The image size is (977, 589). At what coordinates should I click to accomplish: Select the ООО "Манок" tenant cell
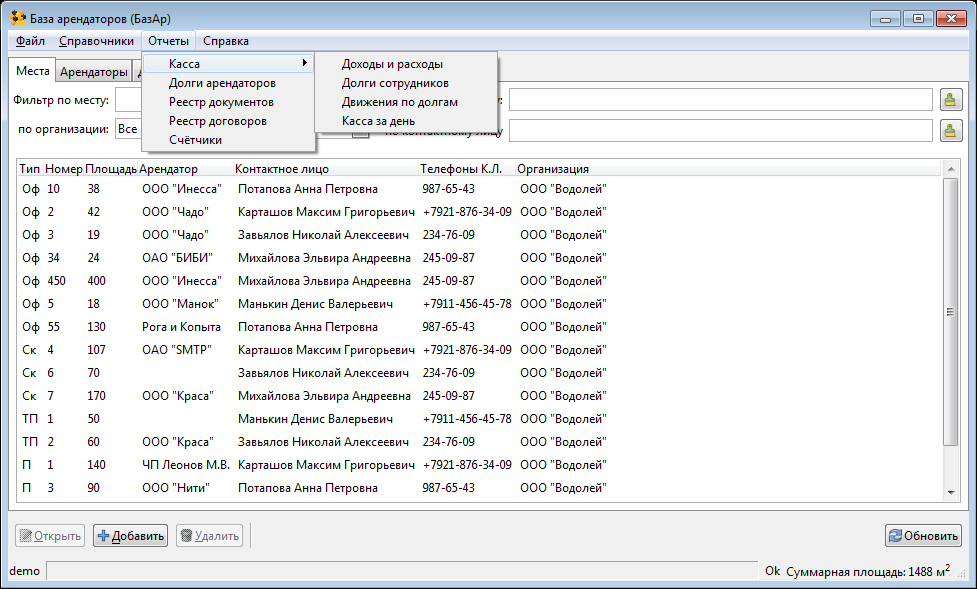click(180, 304)
